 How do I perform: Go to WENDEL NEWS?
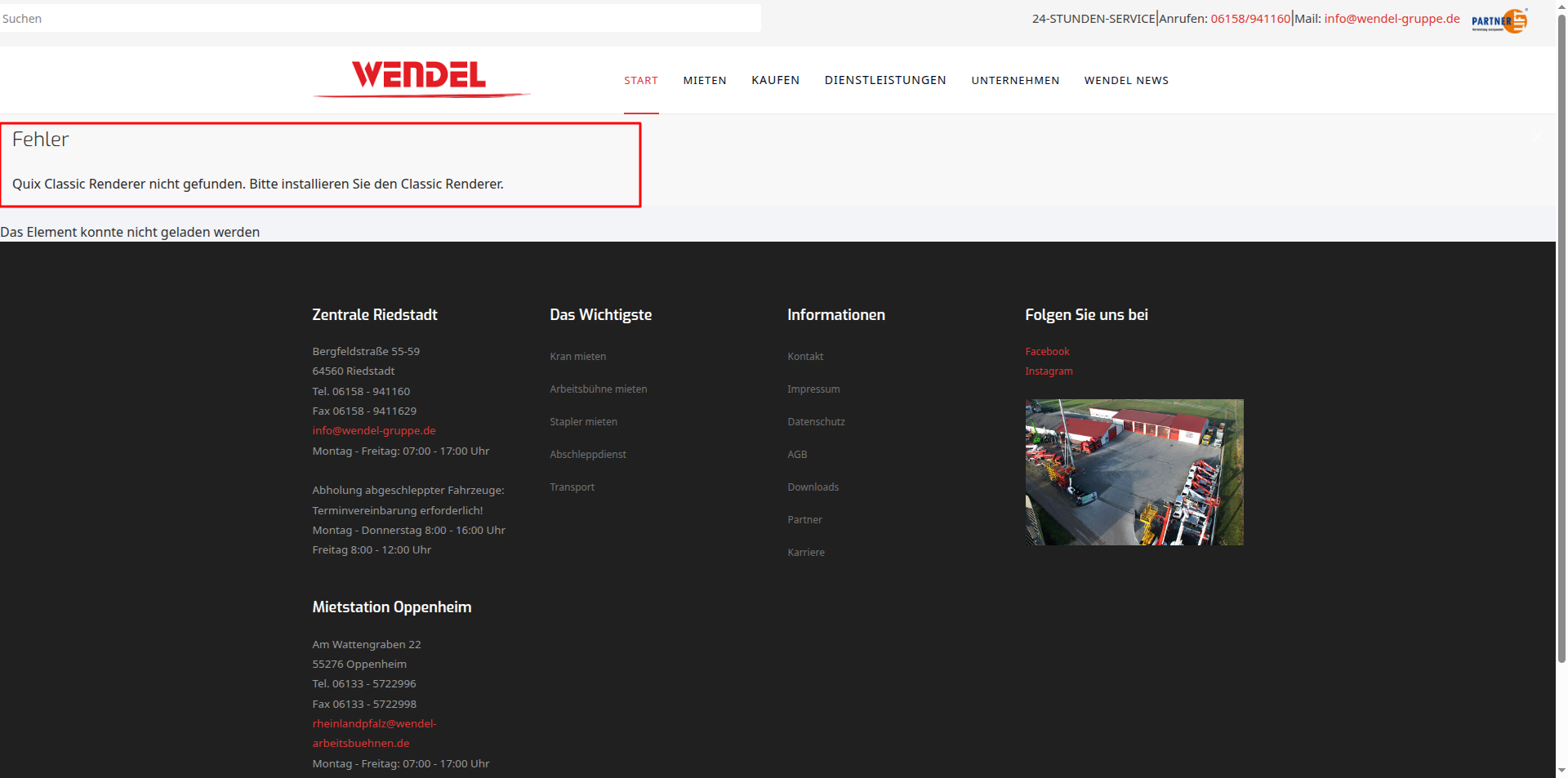(1125, 80)
